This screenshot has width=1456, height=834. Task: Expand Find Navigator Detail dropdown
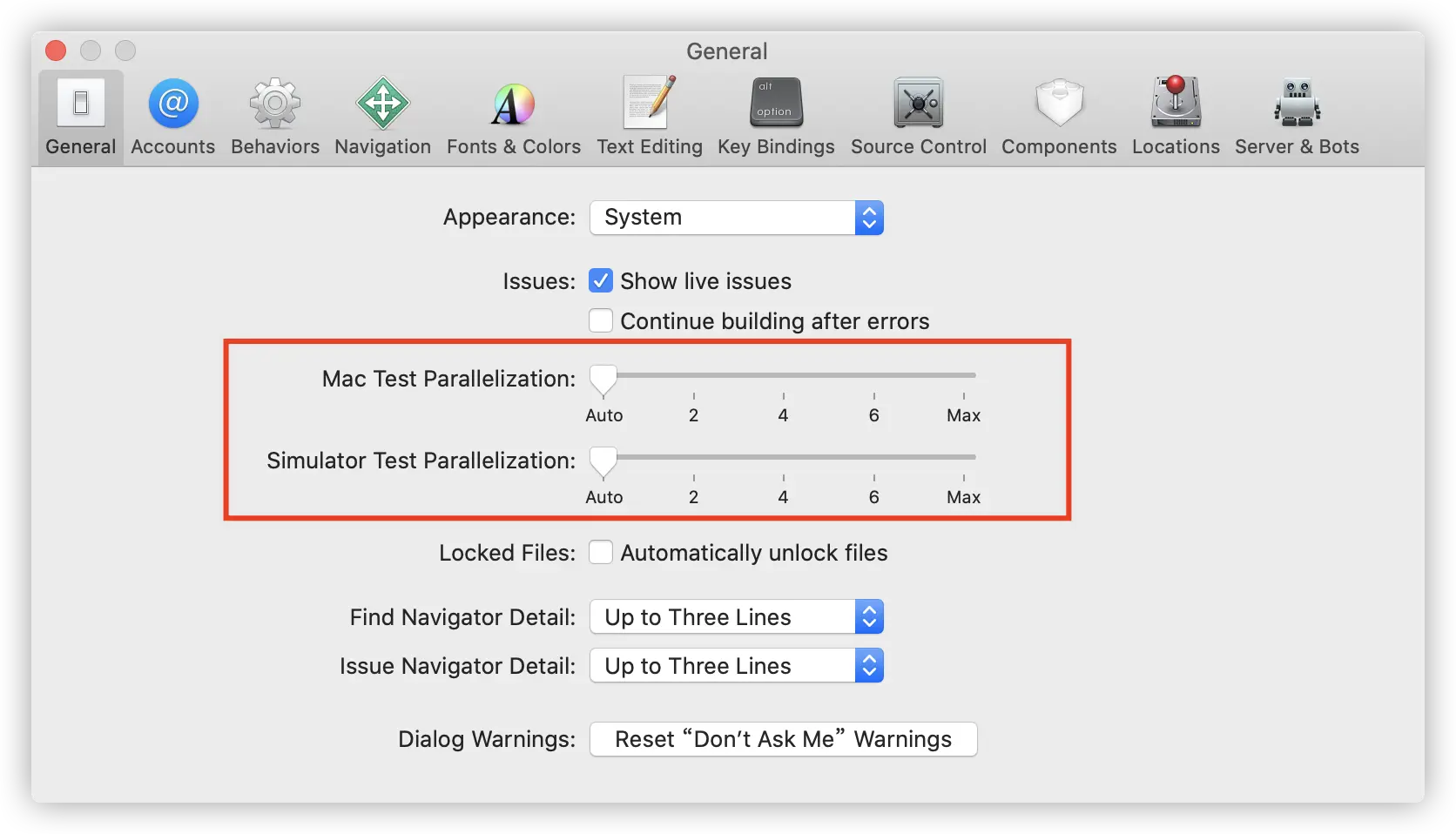coord(737,617)
